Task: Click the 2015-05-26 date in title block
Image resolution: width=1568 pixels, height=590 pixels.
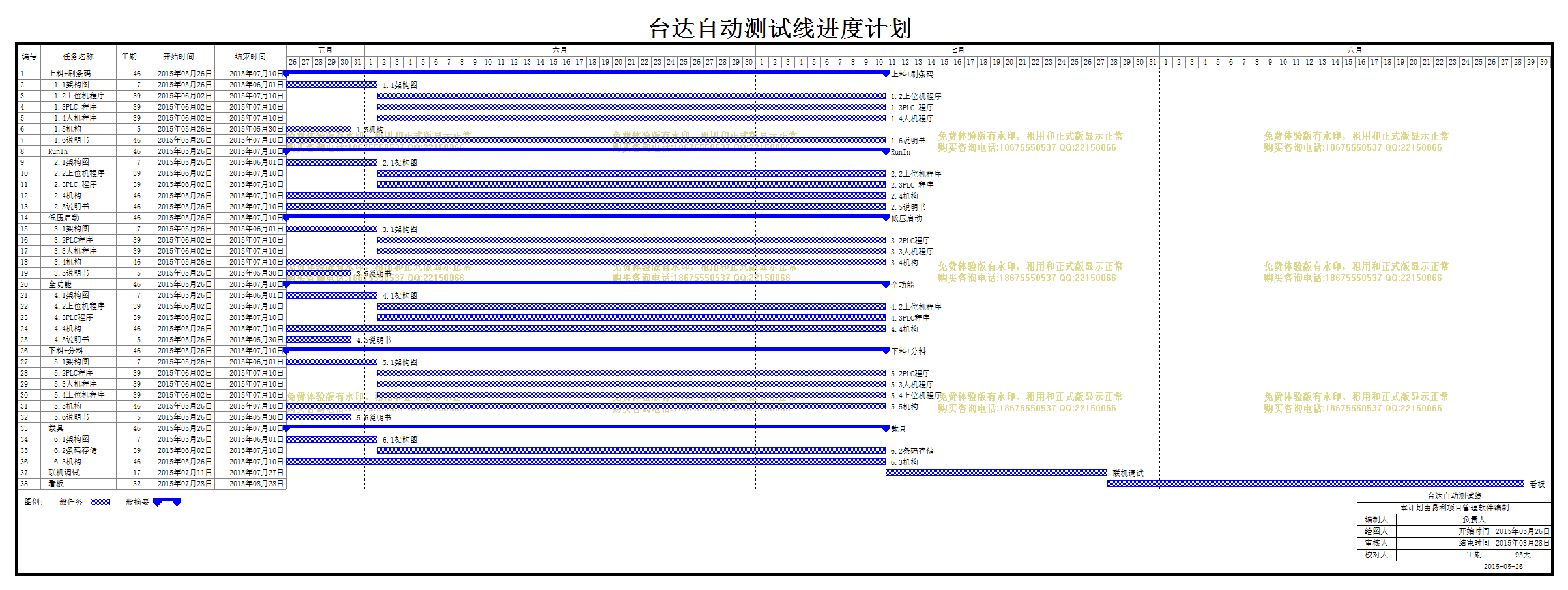Action: pyautogui.click(x=1503, y=567)
